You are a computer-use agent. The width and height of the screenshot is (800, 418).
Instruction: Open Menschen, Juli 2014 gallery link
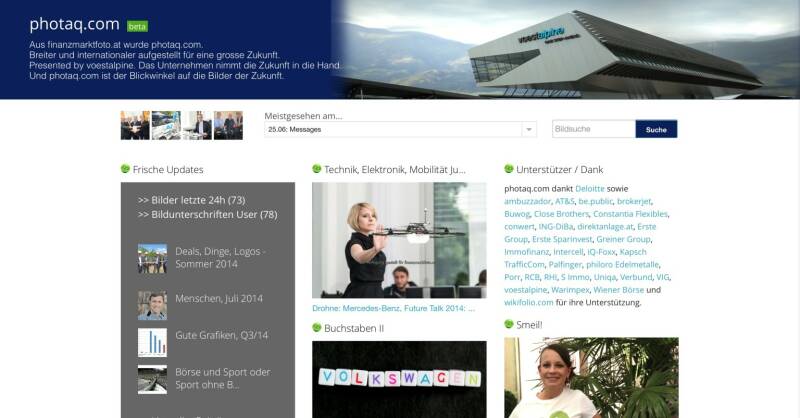point(219,299)
